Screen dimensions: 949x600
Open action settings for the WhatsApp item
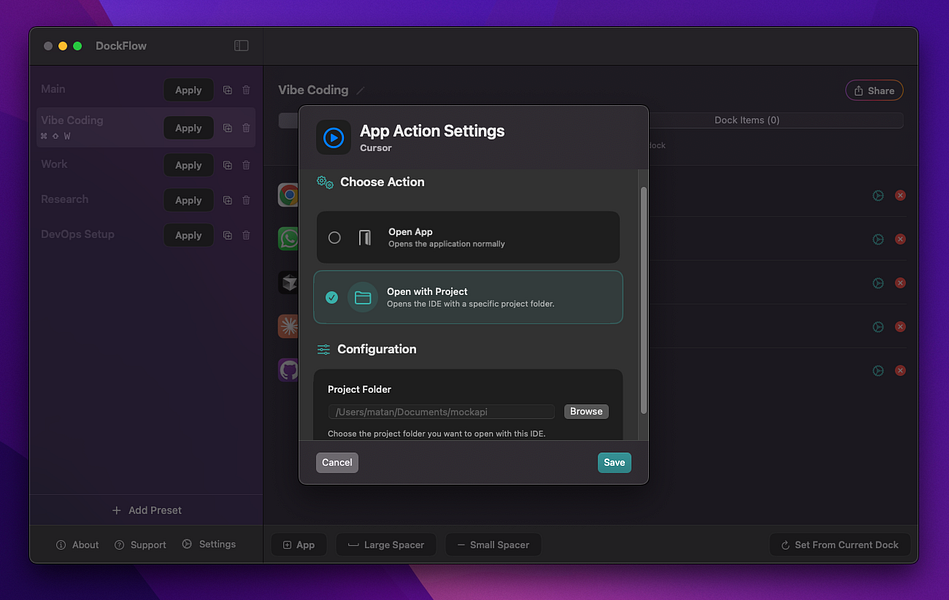click(878, 239)
